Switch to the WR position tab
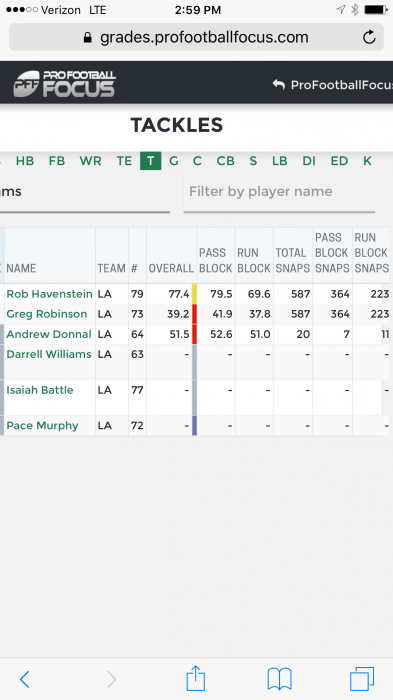Screen dimensions: 393x700 [x=90, y=161]
